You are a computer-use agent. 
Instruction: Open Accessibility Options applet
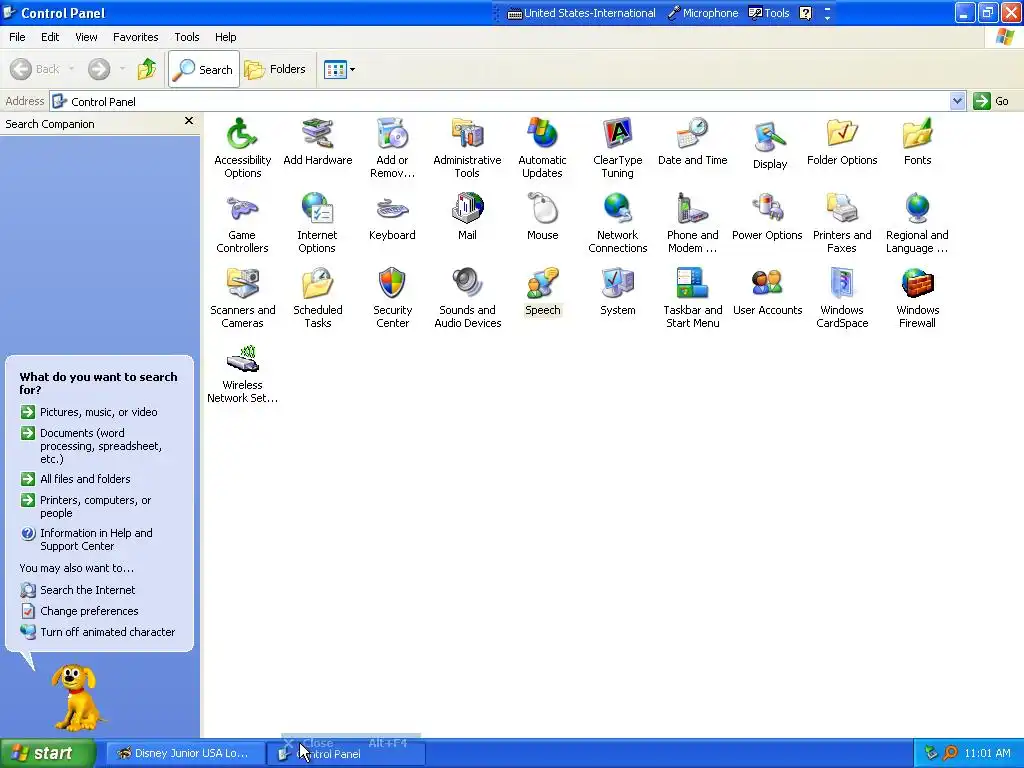(x=242, y=147)
